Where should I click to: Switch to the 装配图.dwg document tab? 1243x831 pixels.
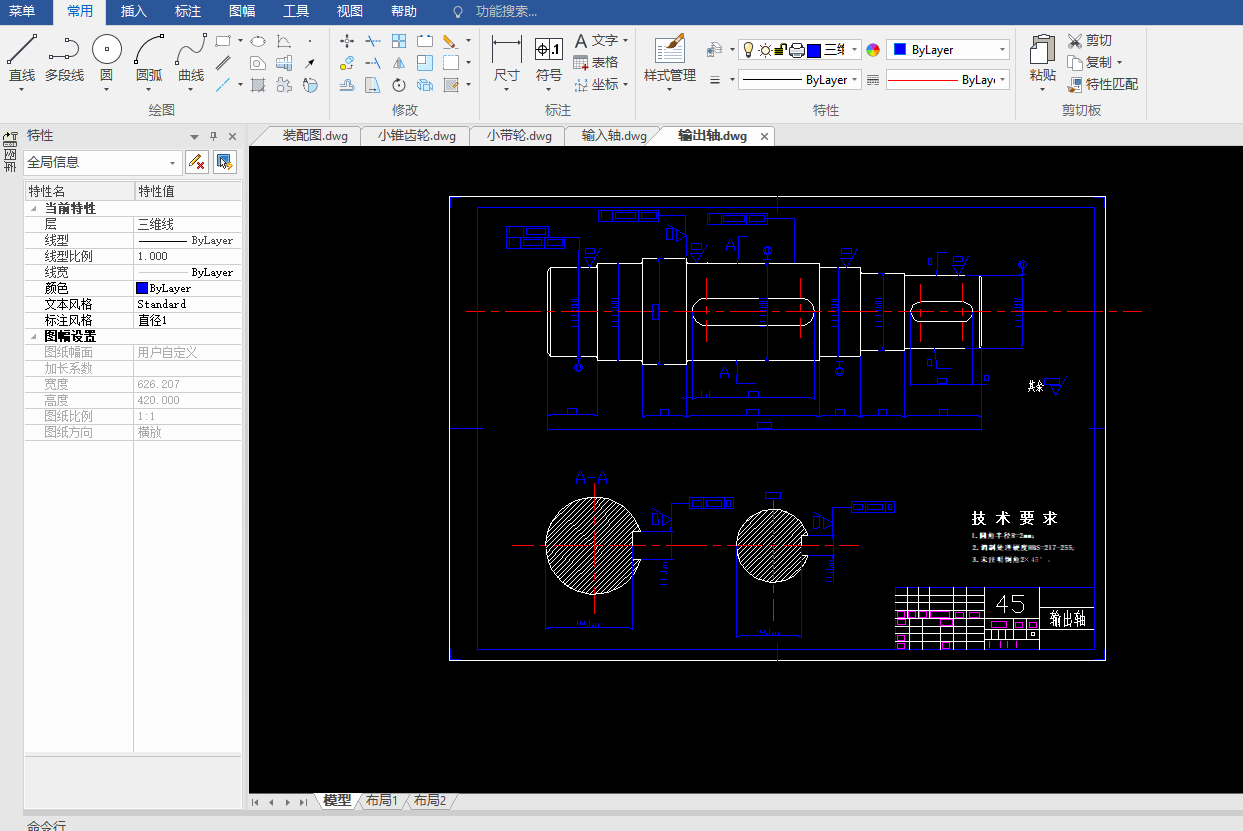pyautogui.click(x=315, y=136)
